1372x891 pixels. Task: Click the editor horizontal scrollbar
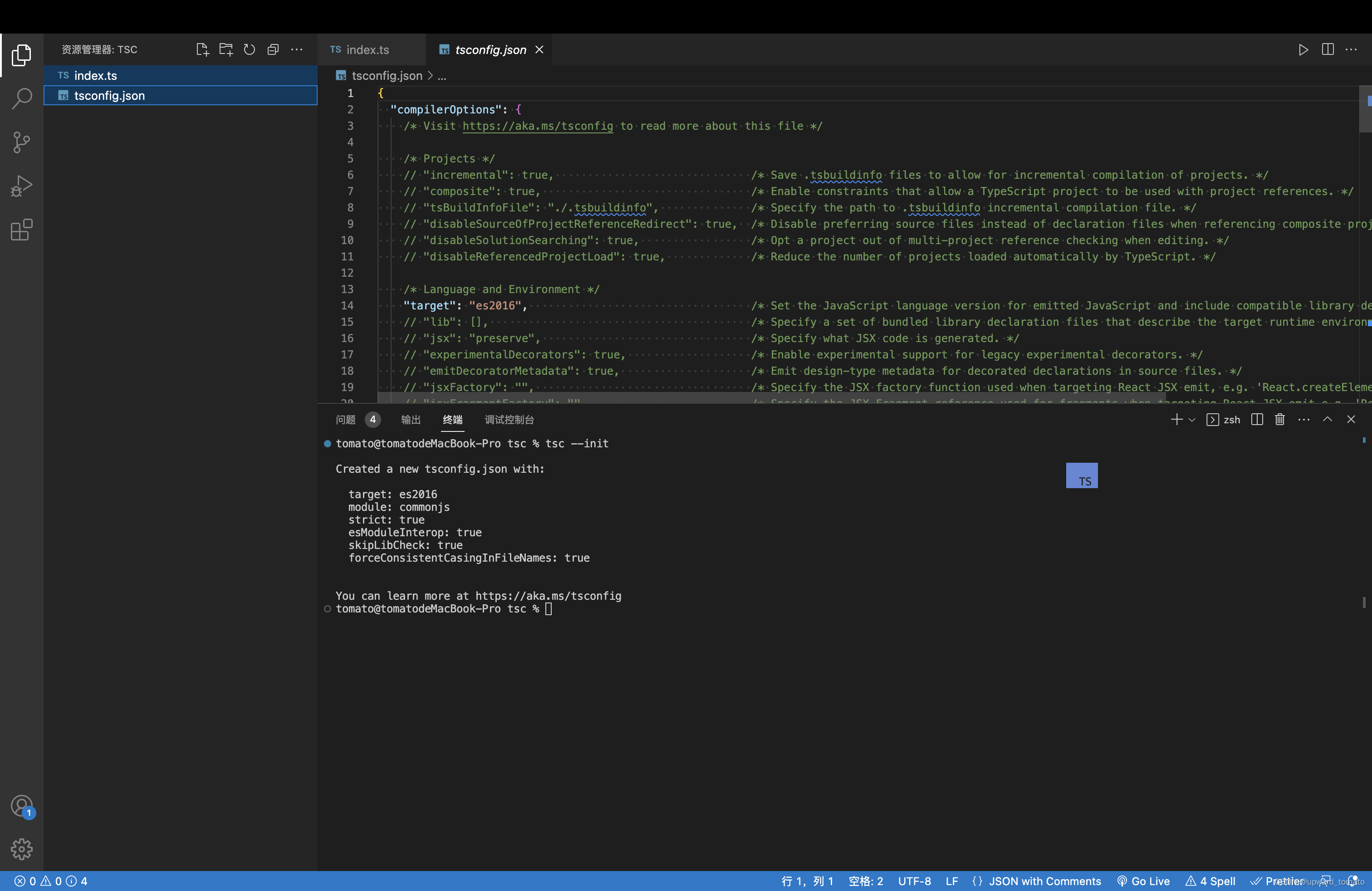pyautogui.click(x=771, y=398)
